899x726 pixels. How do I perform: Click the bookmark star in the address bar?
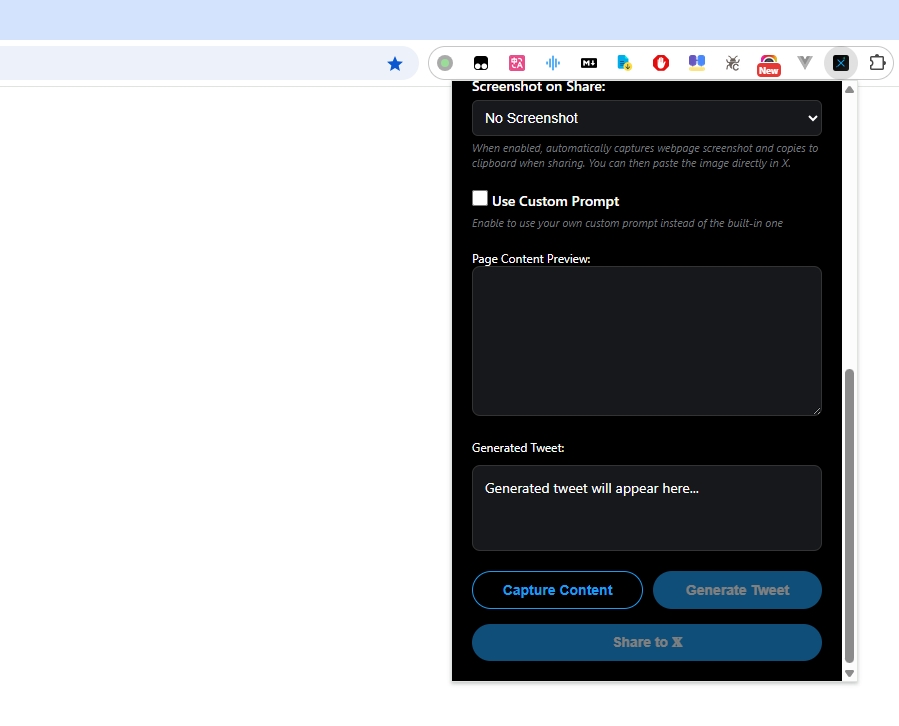click(395, 62)
